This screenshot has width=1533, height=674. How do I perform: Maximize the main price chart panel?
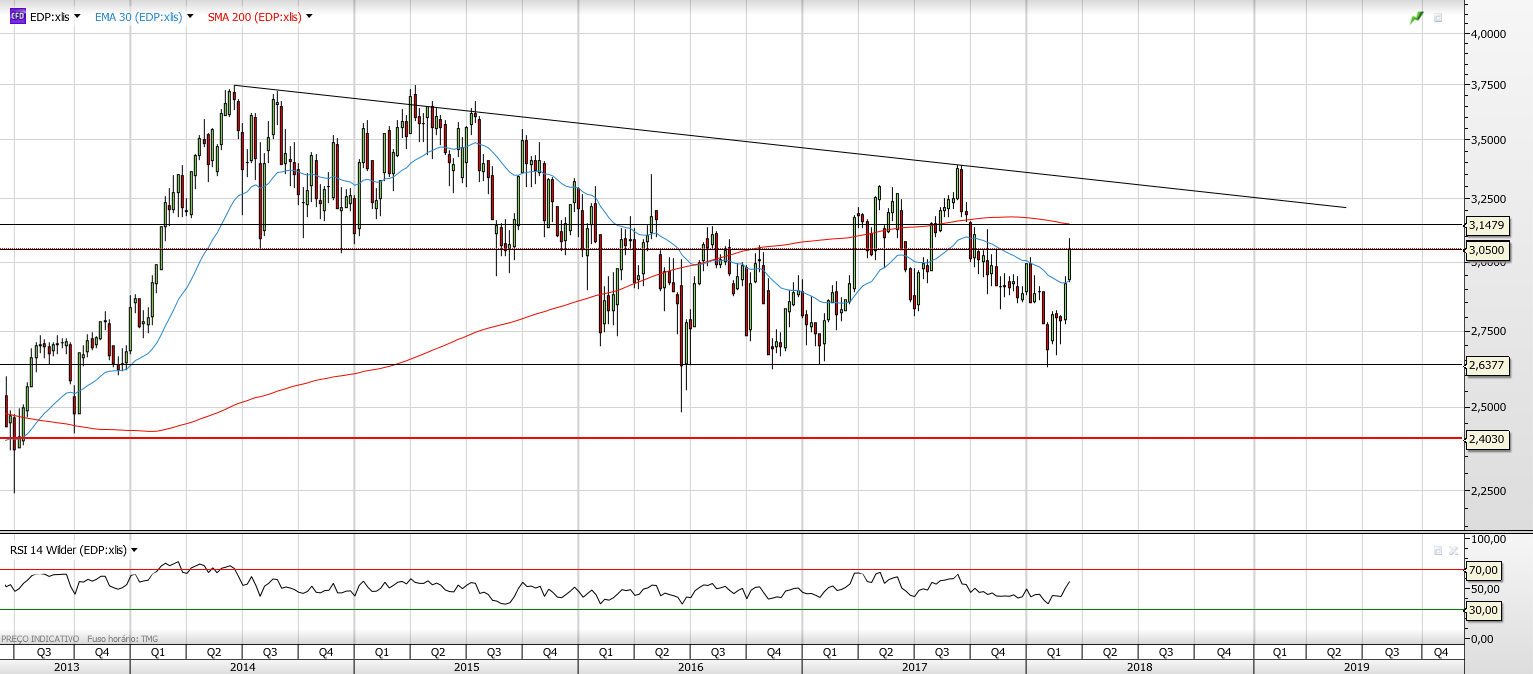pos(1438,18)
